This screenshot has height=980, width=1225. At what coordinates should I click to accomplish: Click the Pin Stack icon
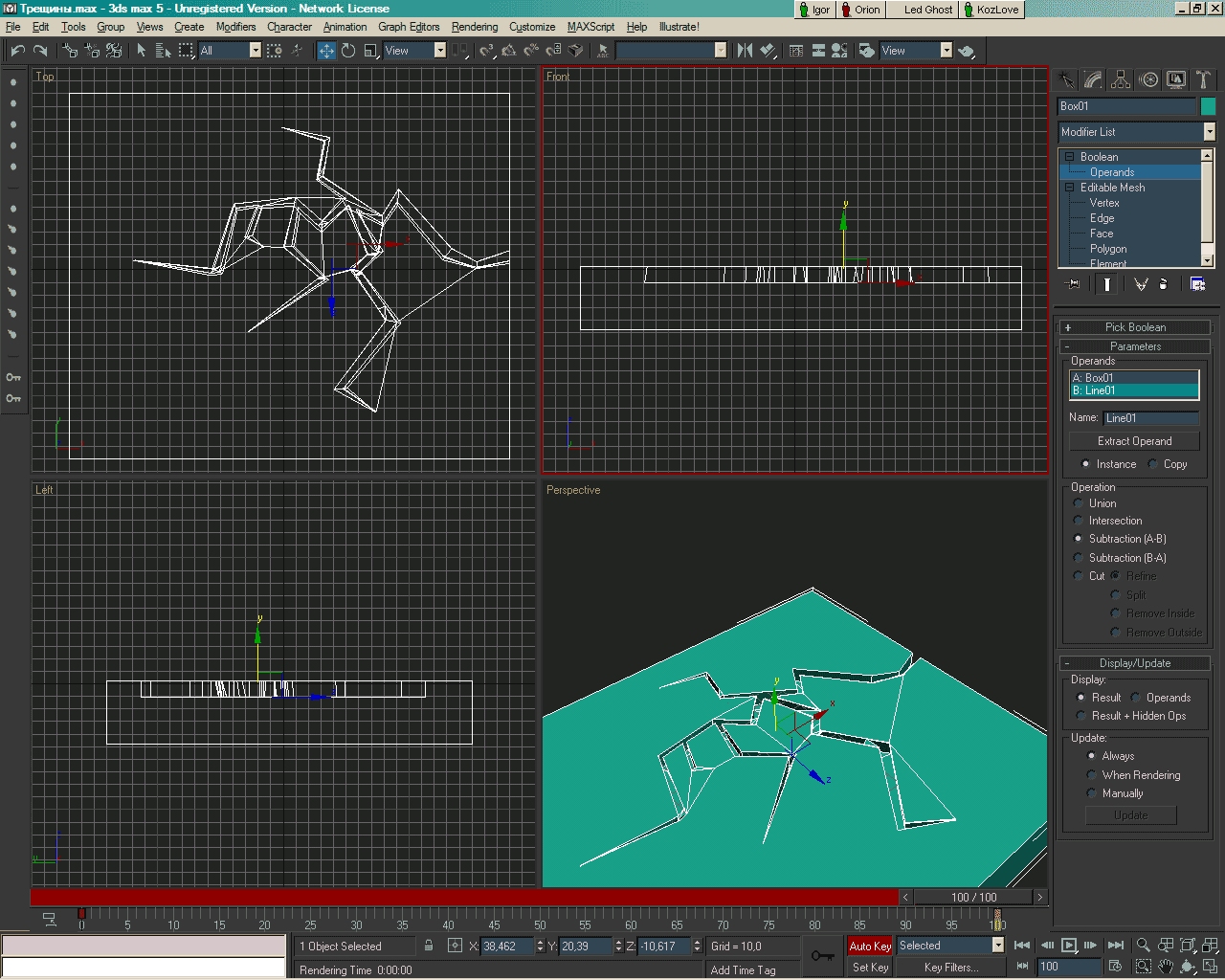[1073, 283]
